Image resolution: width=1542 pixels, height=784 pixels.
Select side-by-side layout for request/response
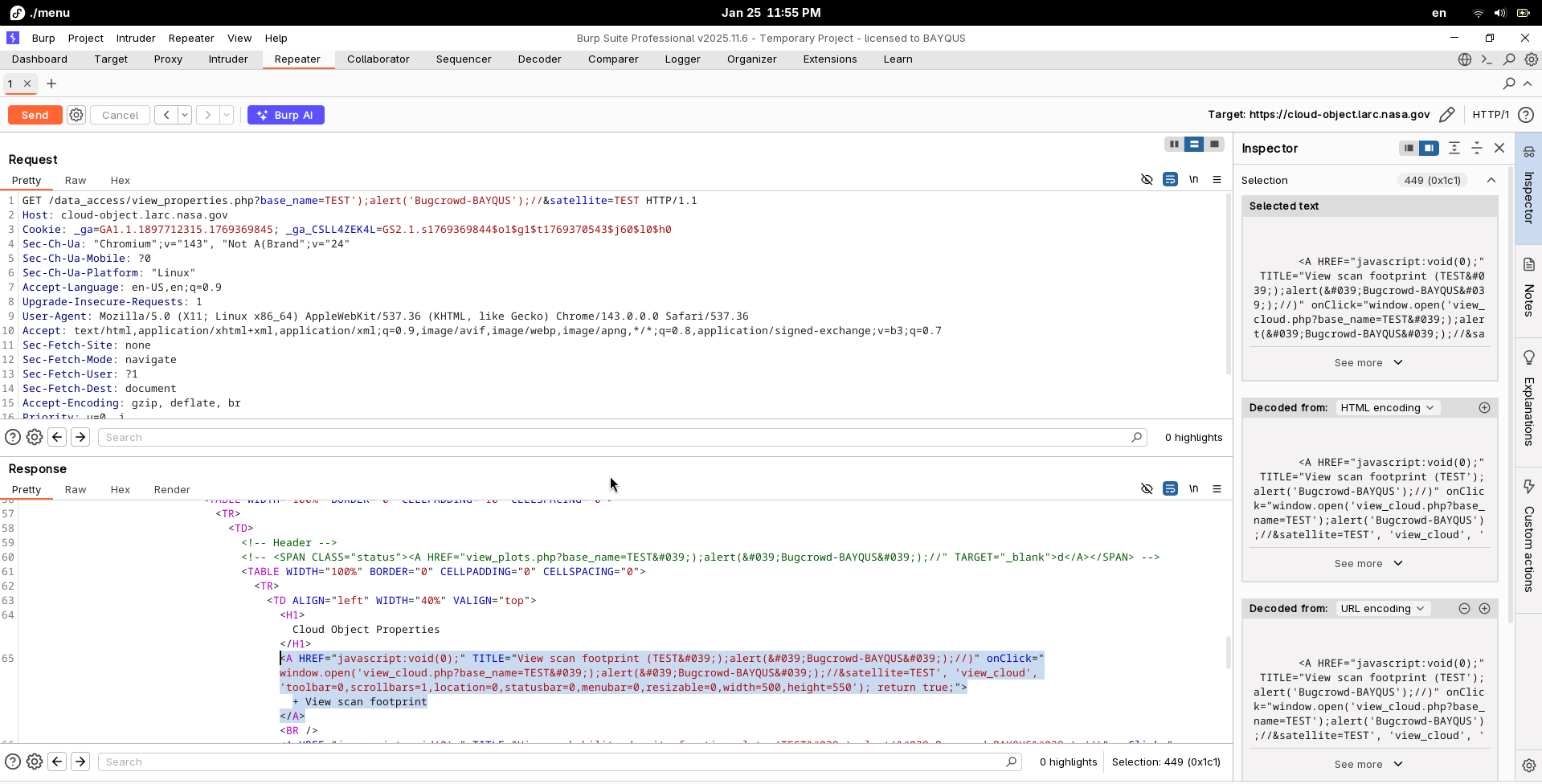click(1174, 145)
